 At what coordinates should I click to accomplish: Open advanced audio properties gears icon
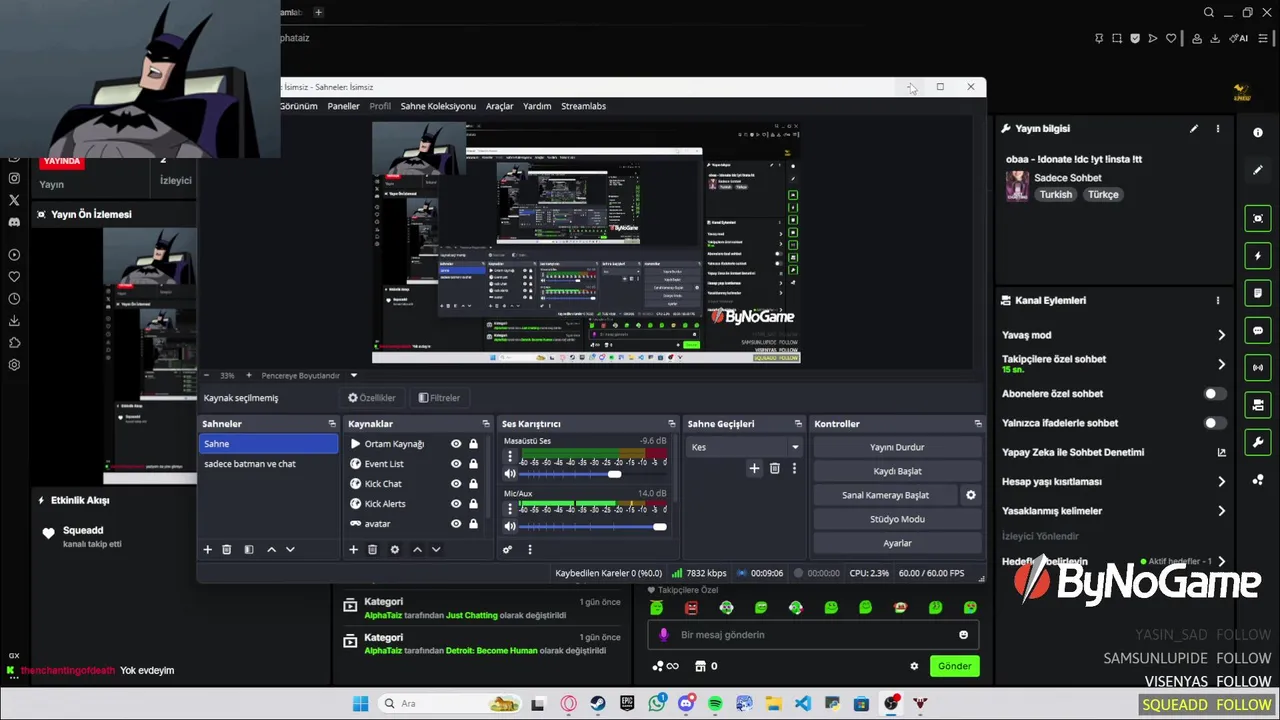coord(508,549)
